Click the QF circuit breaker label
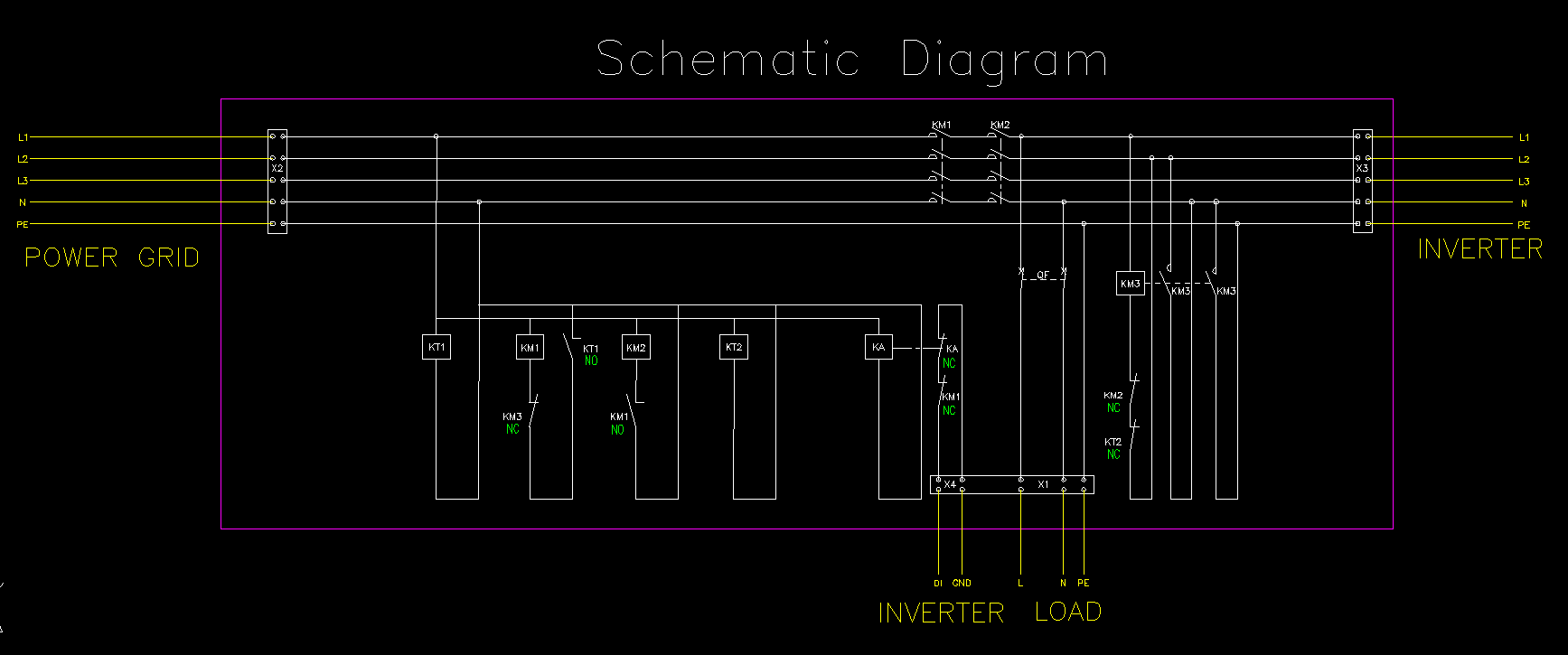Screen dimensions: 1568x655 tap(1043, 275)
